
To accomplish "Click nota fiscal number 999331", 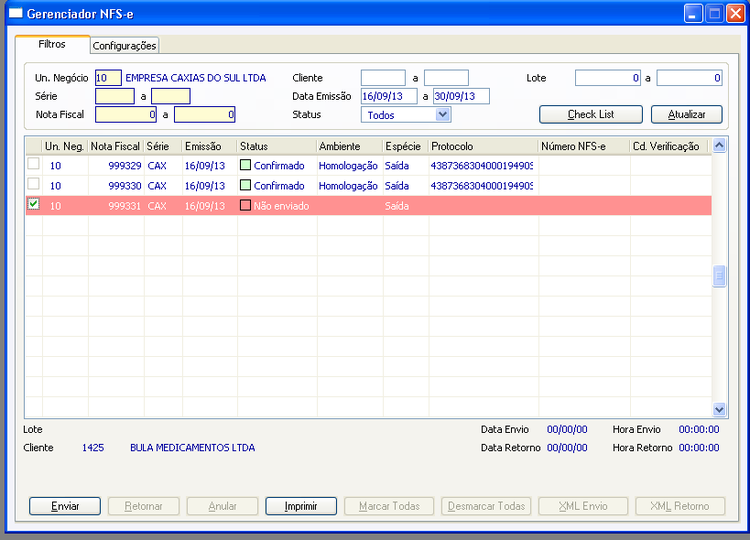I will 124,206.
